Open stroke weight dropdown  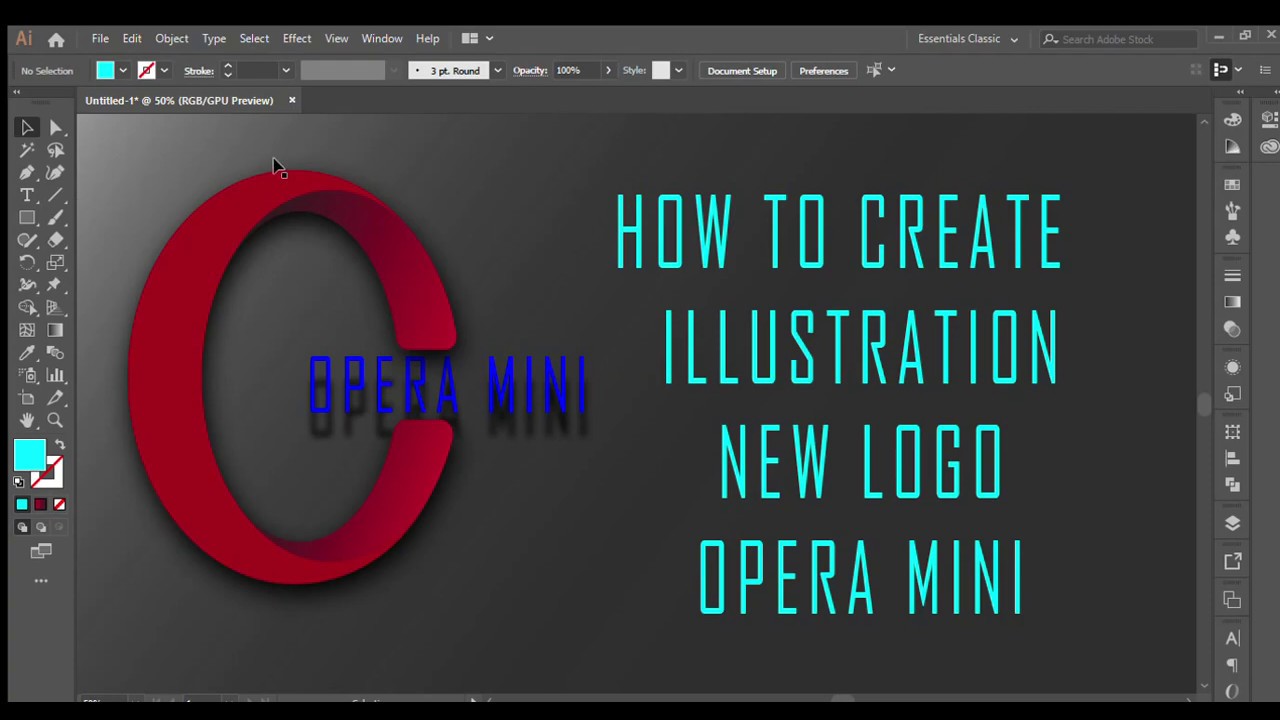point(285,70)
